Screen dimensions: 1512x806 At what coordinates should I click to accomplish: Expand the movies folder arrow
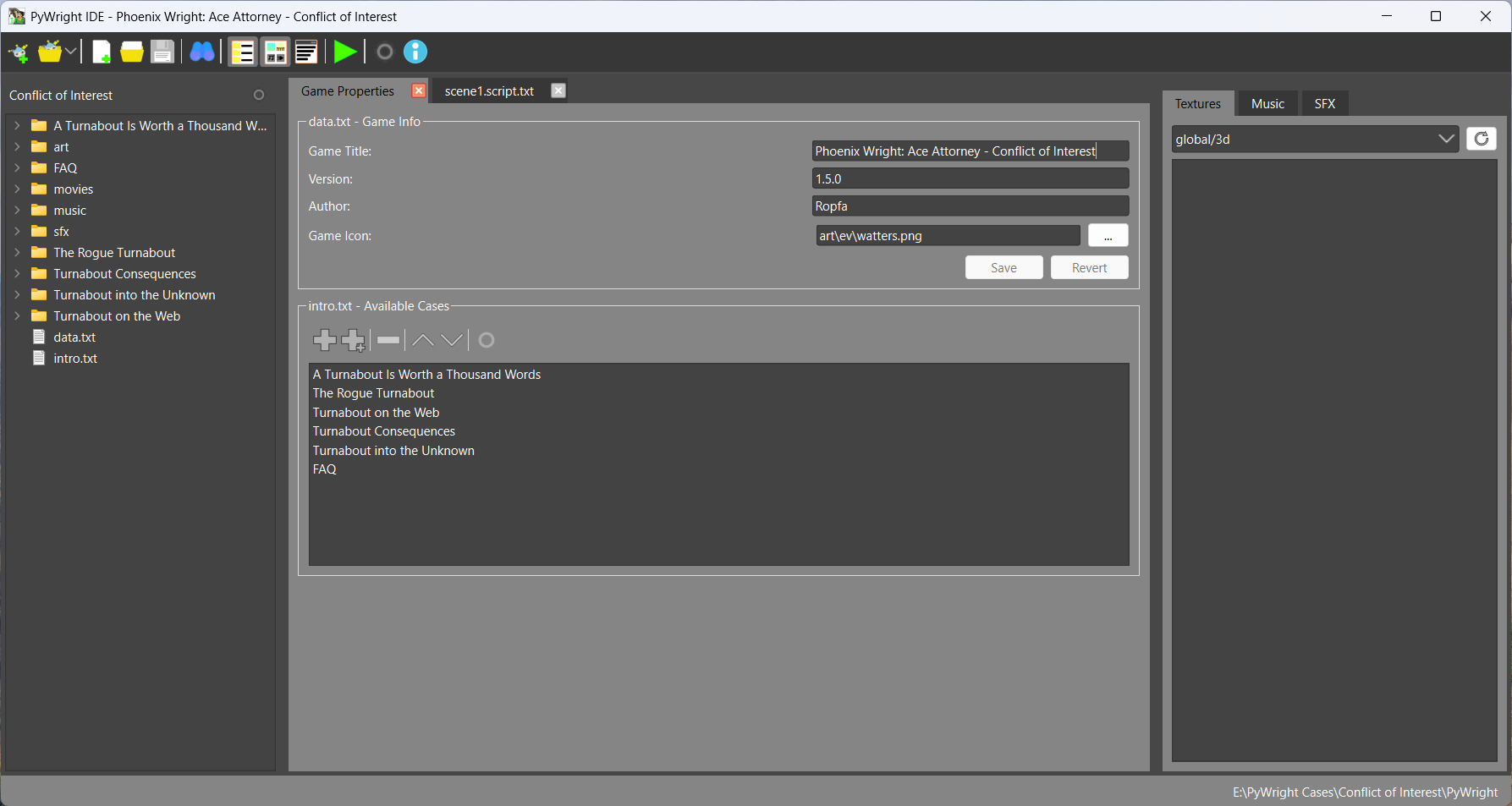[17, 189]
